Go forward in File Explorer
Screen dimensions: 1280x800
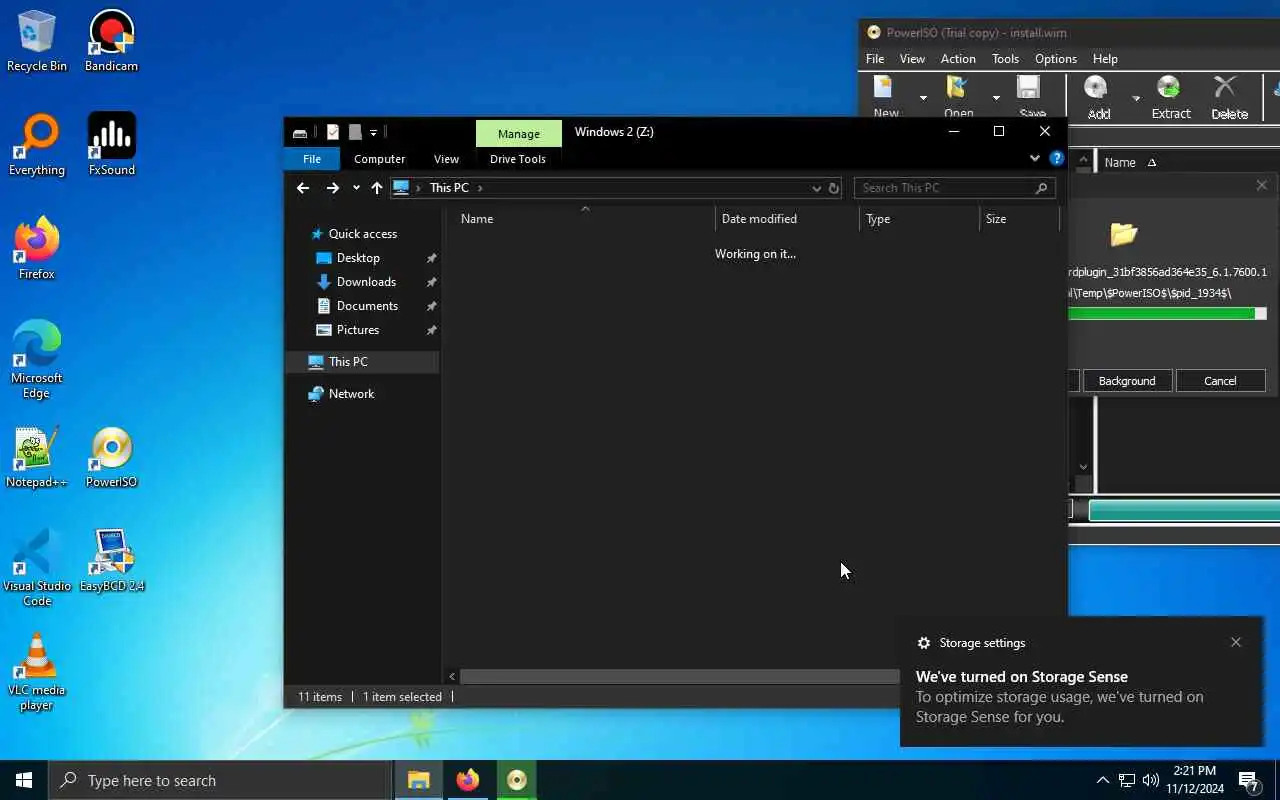pyautogui.click(x=333, y=188)
